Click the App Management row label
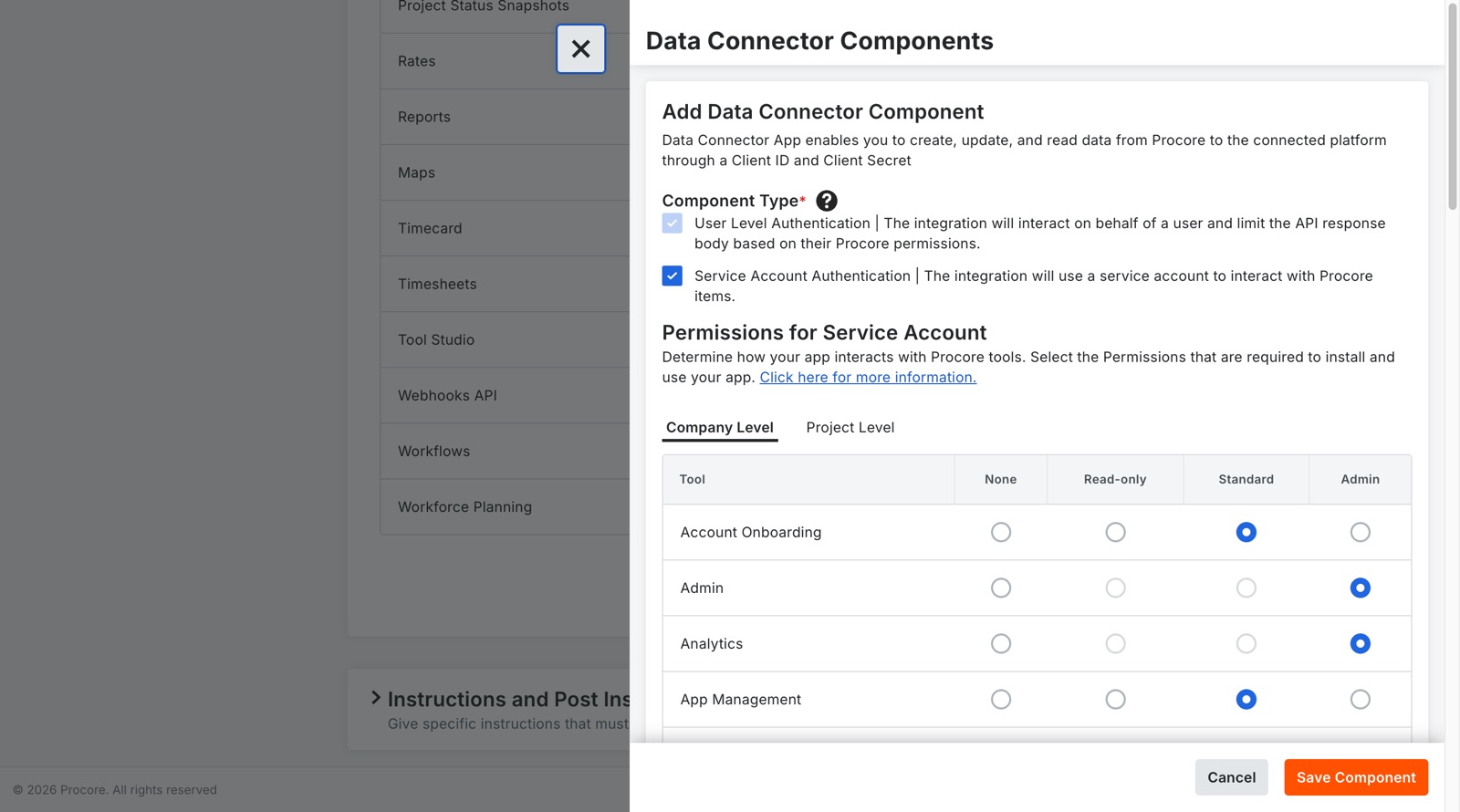The image size is (1460, 812). tap(741, 699)
